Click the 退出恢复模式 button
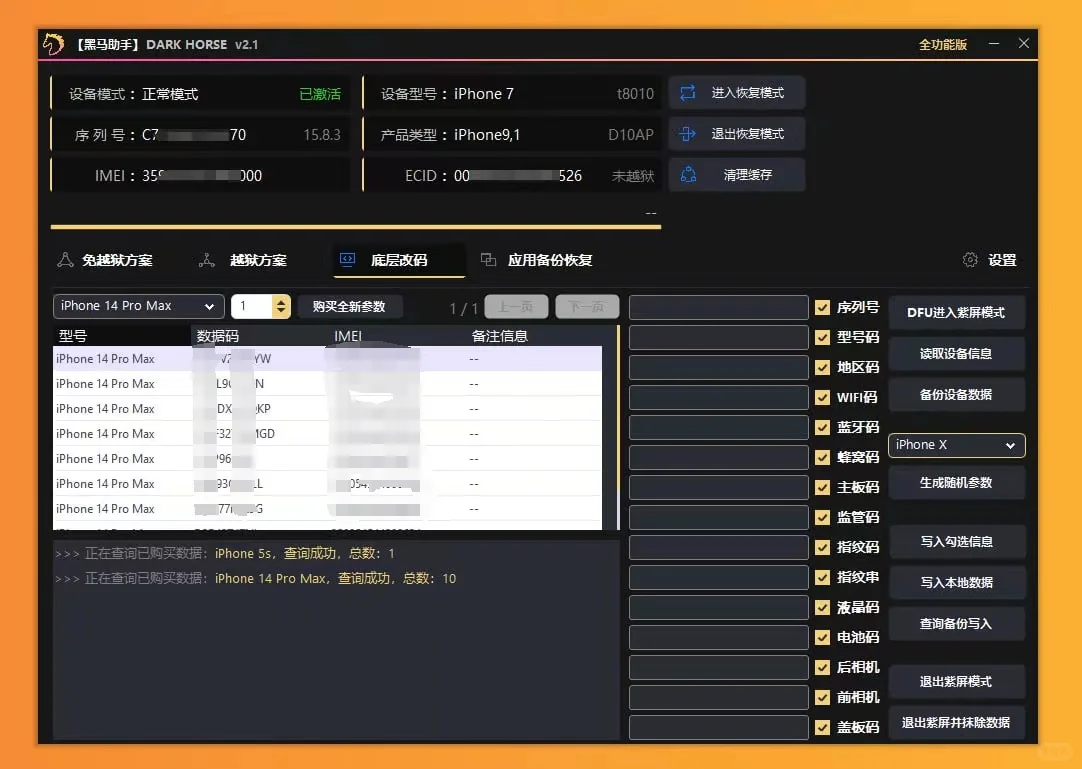Viewport: 1082px width, 769px height. tap(736, 133)
